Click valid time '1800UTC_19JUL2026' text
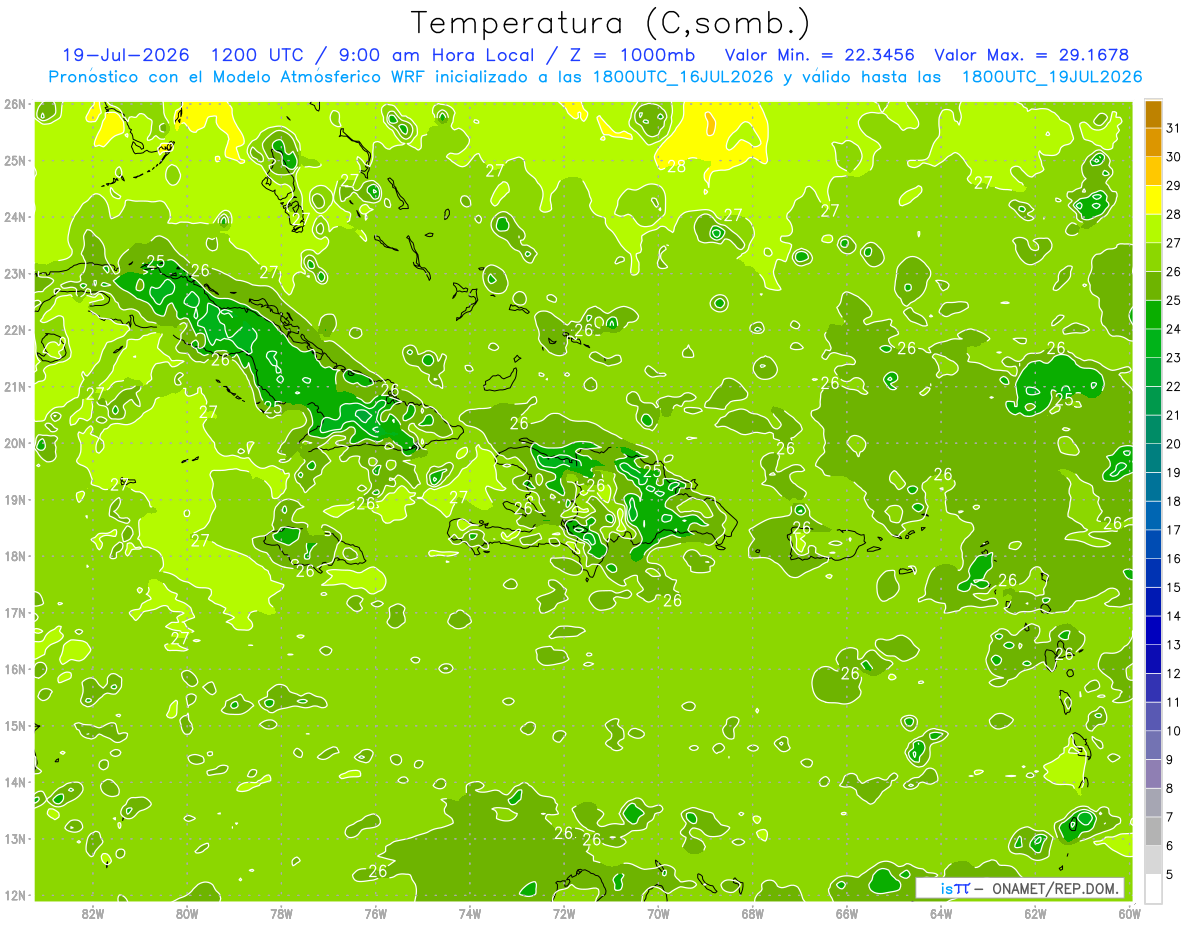The image size is (1200, 927). click(1052, 77)
